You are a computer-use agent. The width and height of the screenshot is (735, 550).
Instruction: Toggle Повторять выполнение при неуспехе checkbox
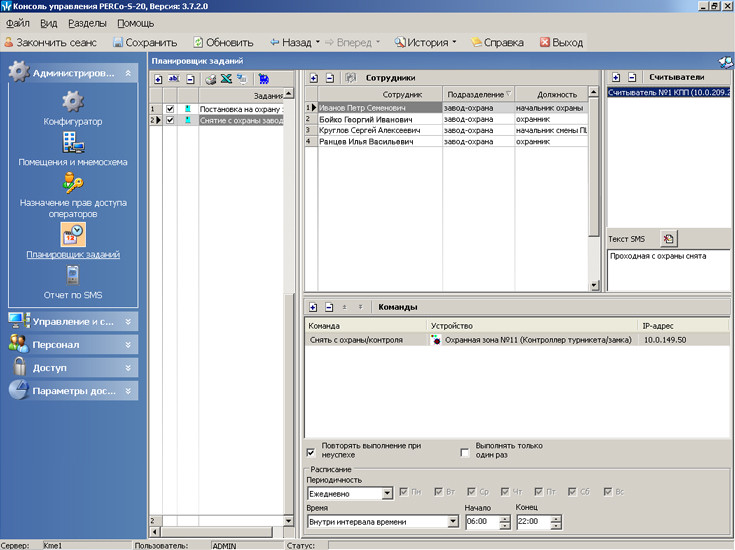coord(310,452)
